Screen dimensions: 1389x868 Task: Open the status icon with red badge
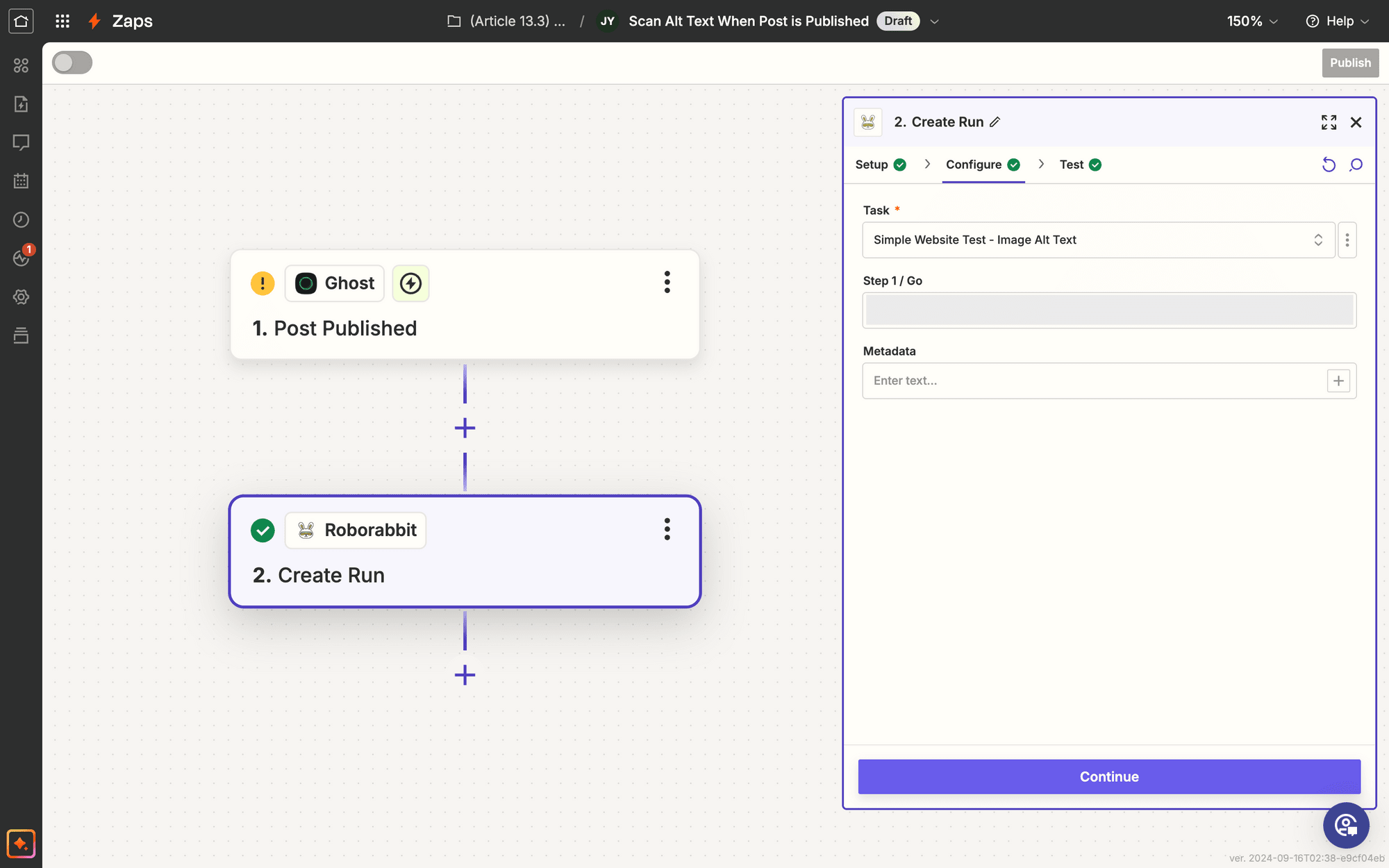pos(22,258)
